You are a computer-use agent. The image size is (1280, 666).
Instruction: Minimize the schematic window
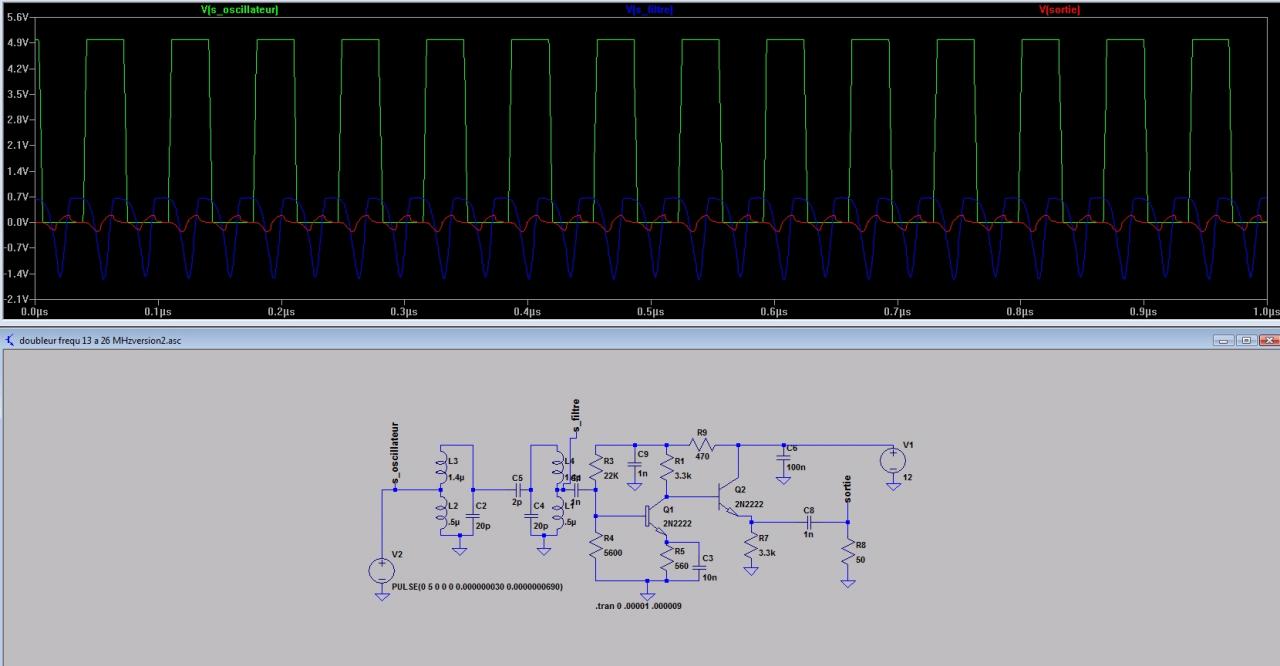(x=1226, y=340)
